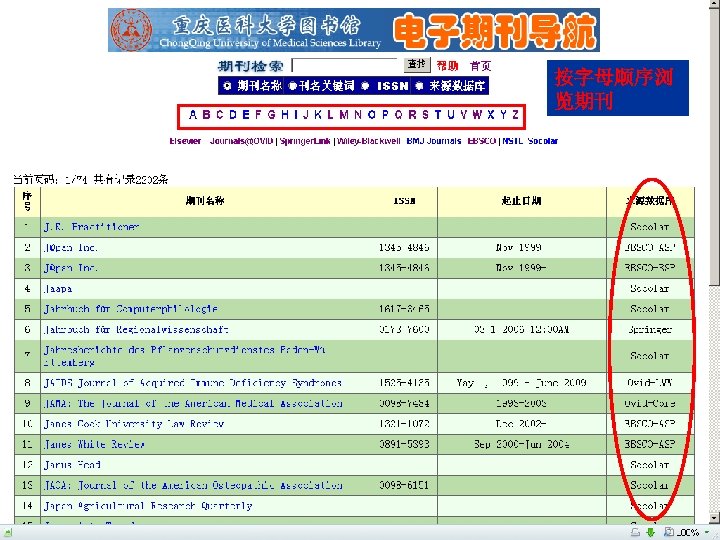Browse journals starting with letter F
Image resolution: width=720 pixels, height=540 pixels.
pos(258,115)
